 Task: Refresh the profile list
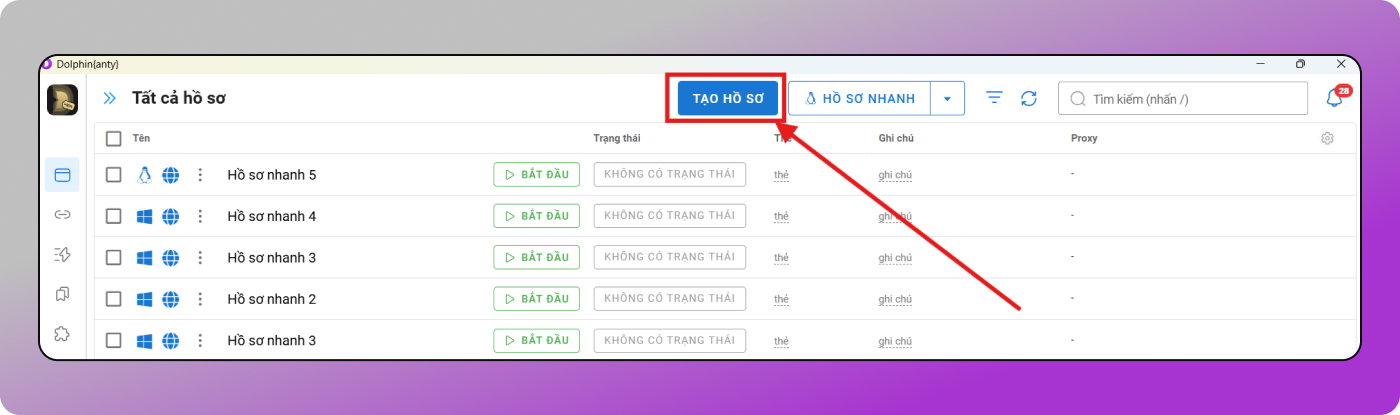point(1028,98)
